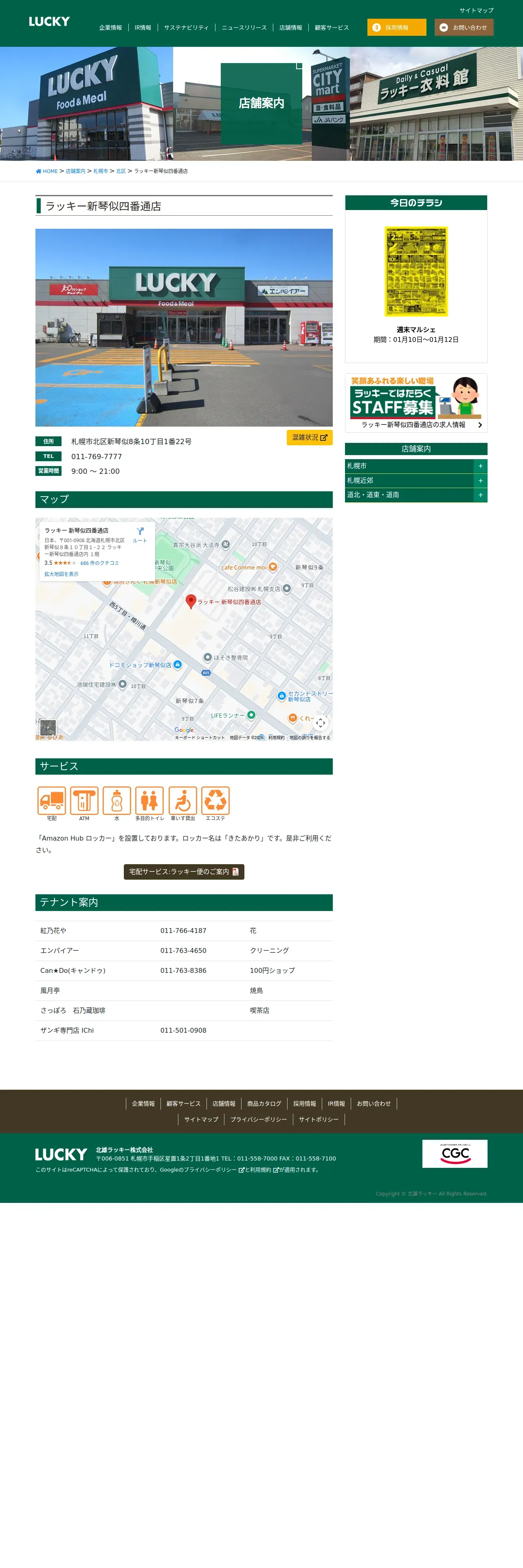The width and height of the screenshot is (523, 1568).
Task: Expand 道北・道東・道南 plus icon
Action: tap(480, 495)
